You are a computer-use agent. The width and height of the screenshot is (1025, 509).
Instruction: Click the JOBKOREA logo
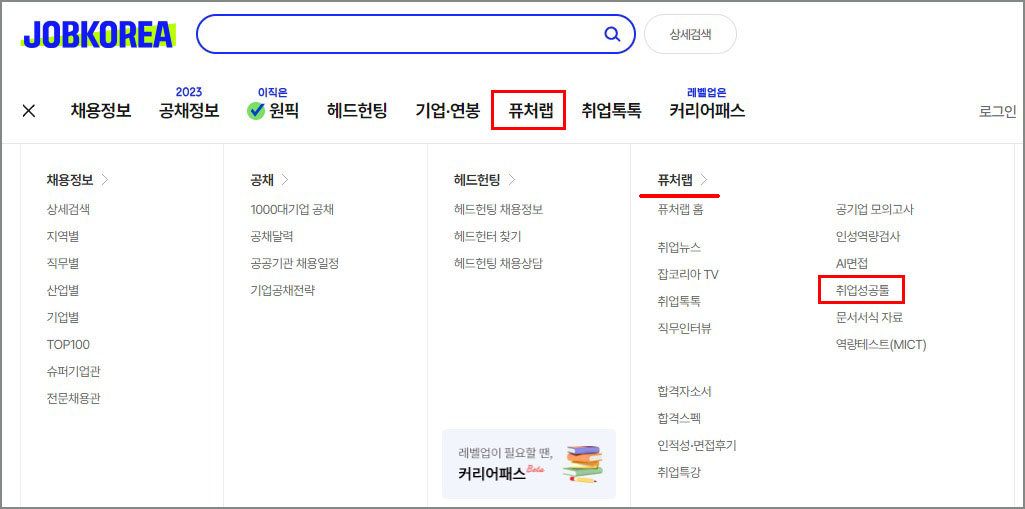(x=98, y=35)
